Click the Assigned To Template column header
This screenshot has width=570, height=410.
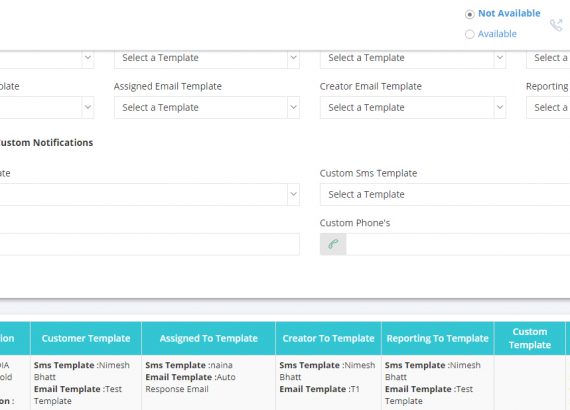point(208,338)
